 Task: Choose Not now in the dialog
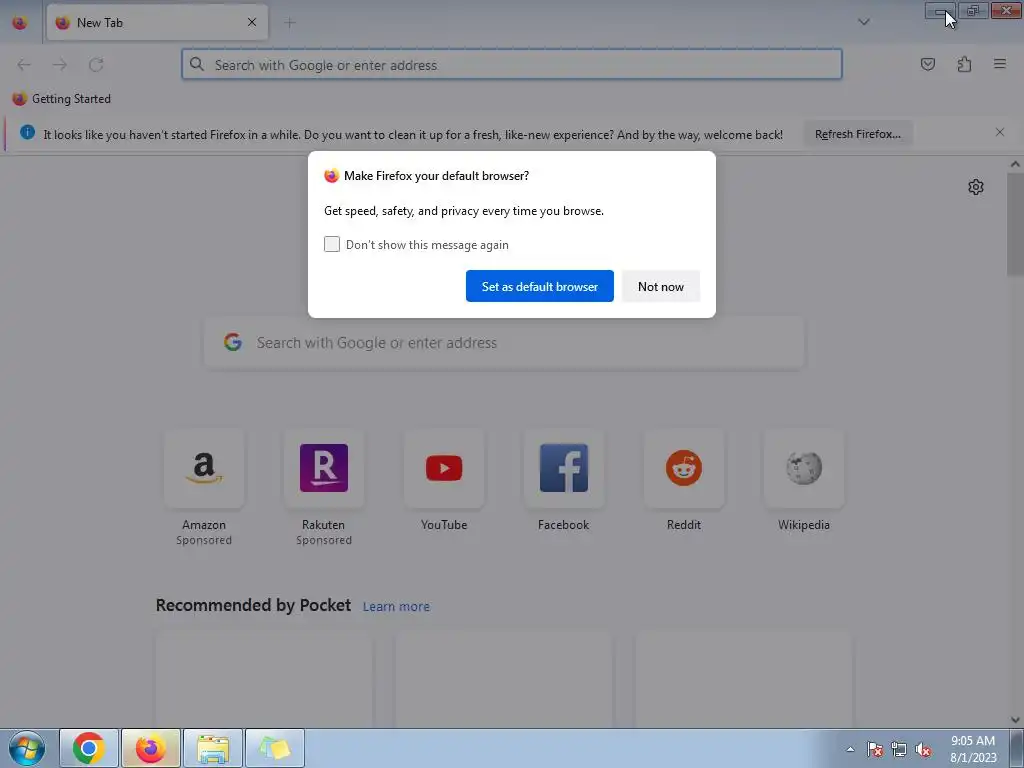coord(661,286)
